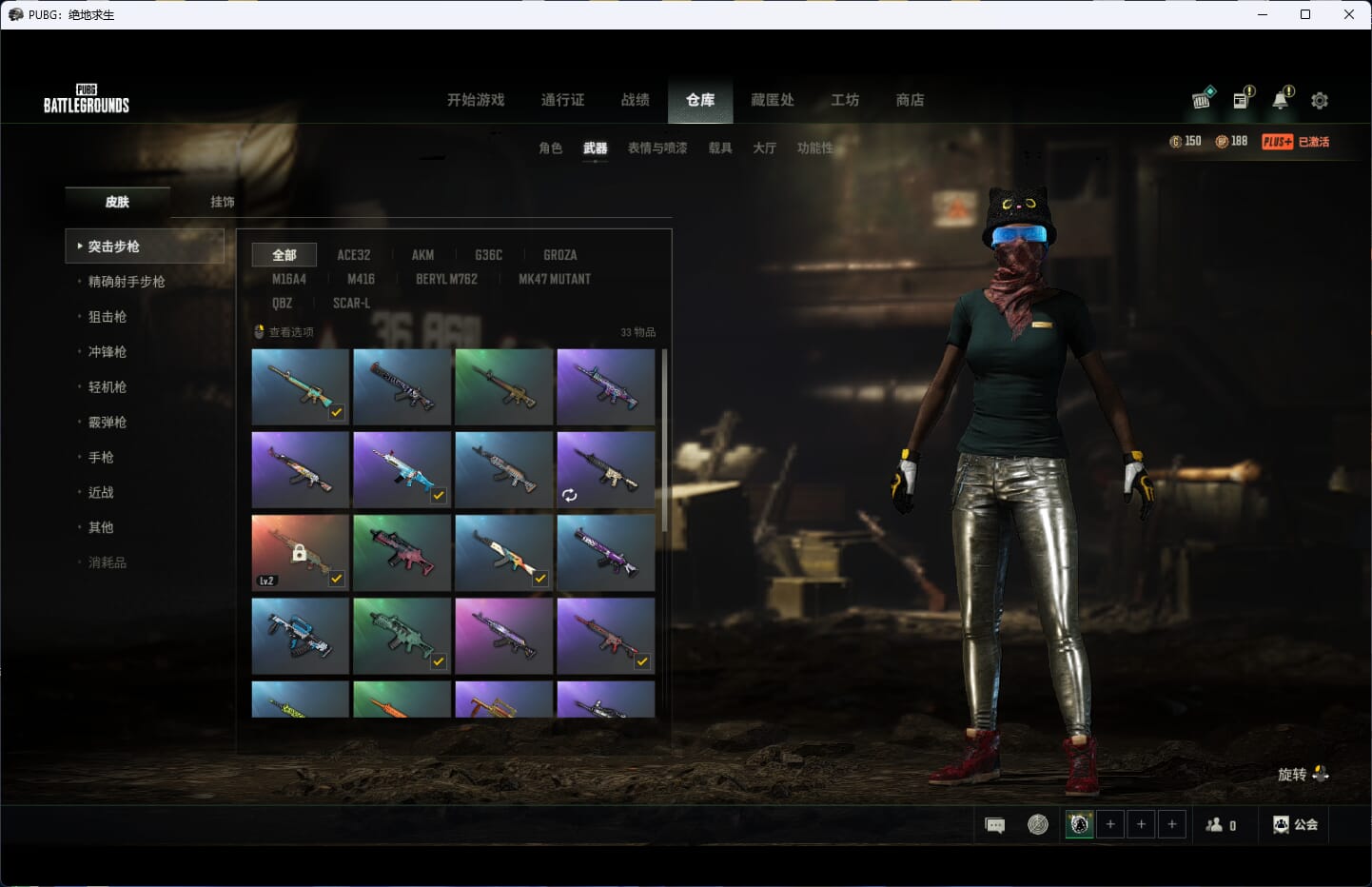Filter skins by ACE32
This screenshot has width=1372, height=887.
click(x=354, y=255)
